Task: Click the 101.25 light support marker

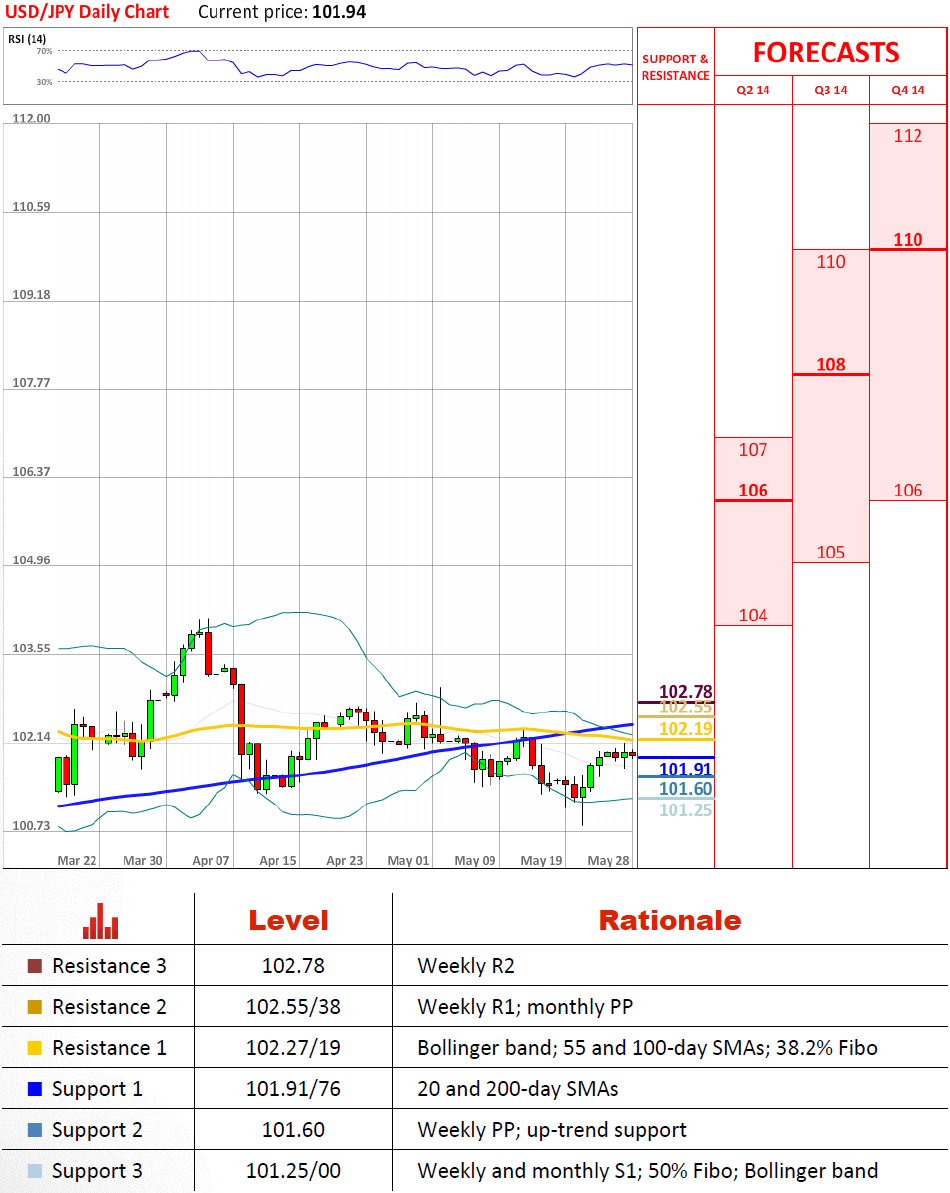Action: pyautogui.click(x=685, y=810)
